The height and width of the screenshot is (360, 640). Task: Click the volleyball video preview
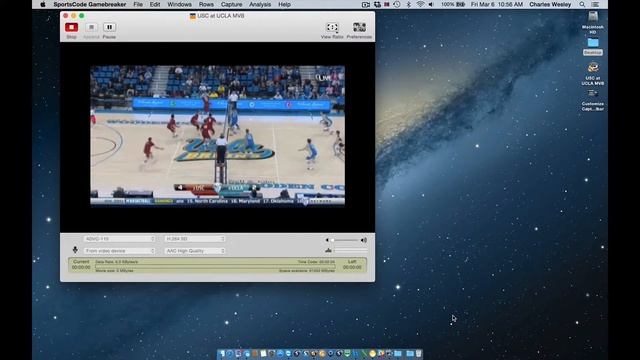pos(217,135)
